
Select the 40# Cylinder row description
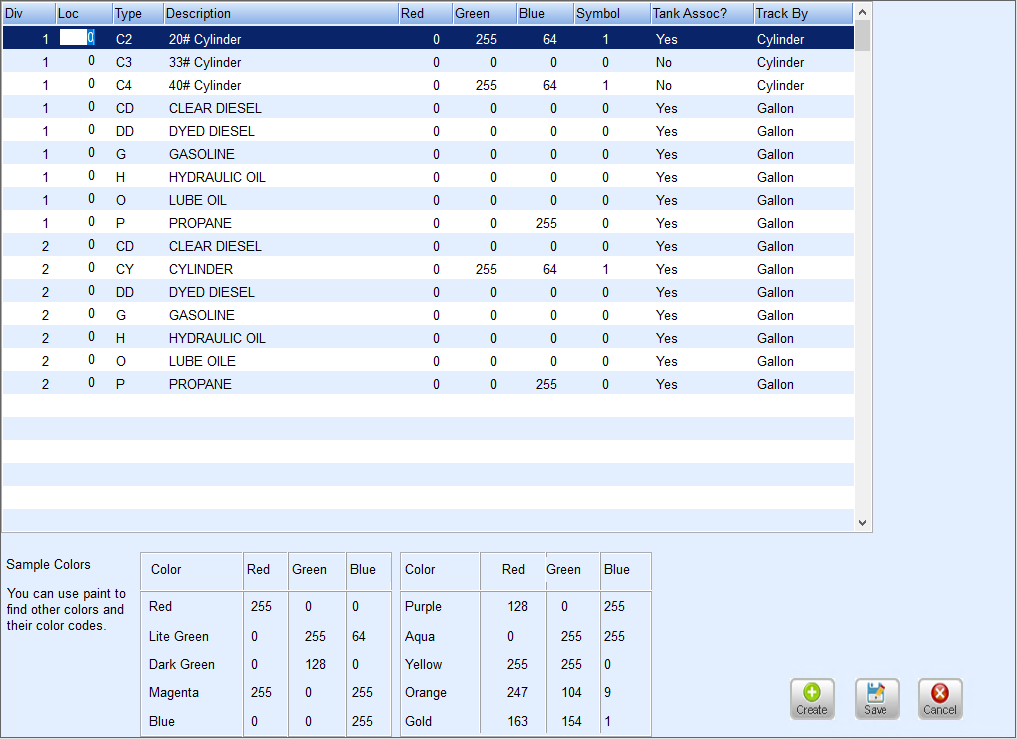pyautogui.click(x=205, y=86)
